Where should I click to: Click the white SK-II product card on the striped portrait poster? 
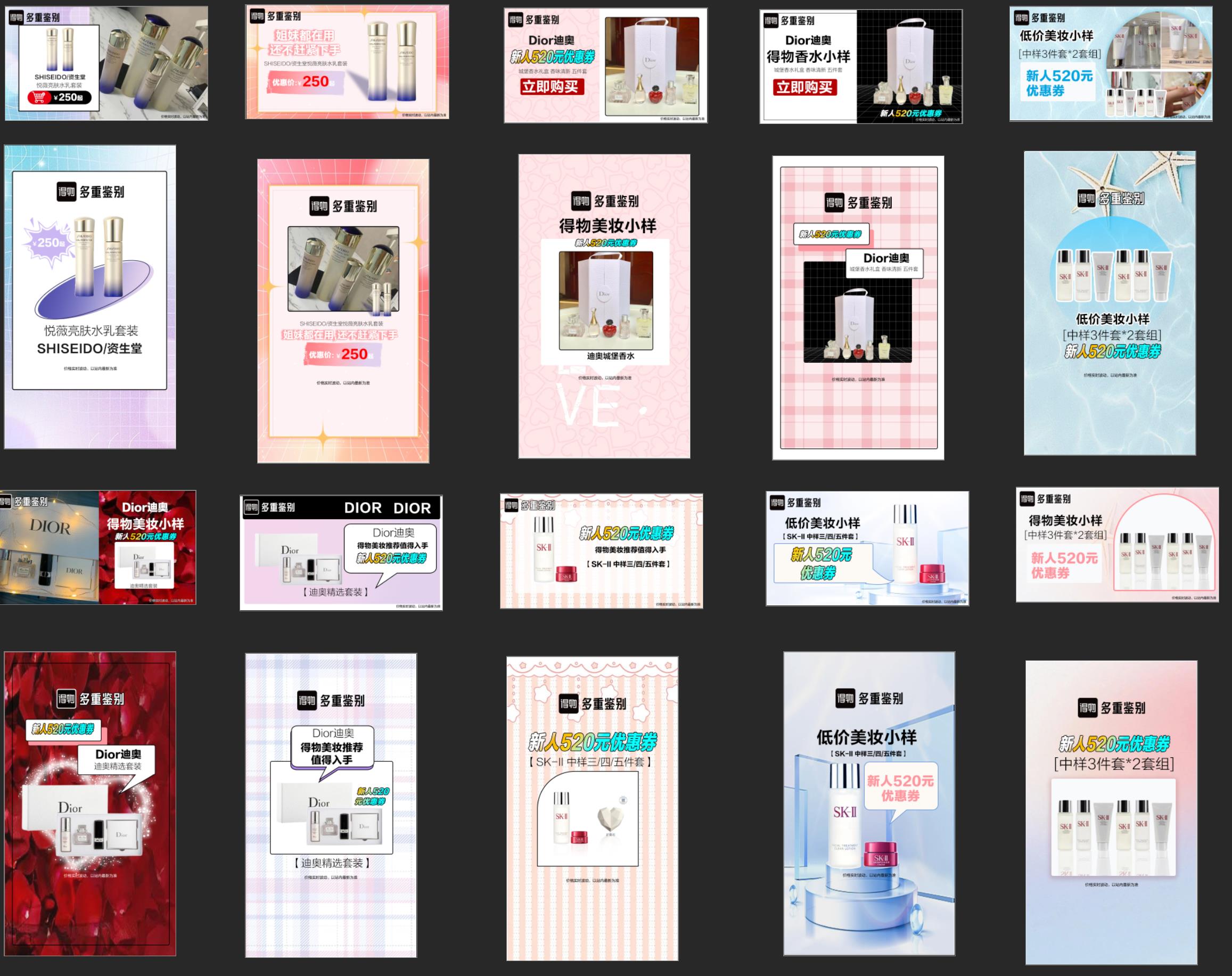(x=587, y=818)
